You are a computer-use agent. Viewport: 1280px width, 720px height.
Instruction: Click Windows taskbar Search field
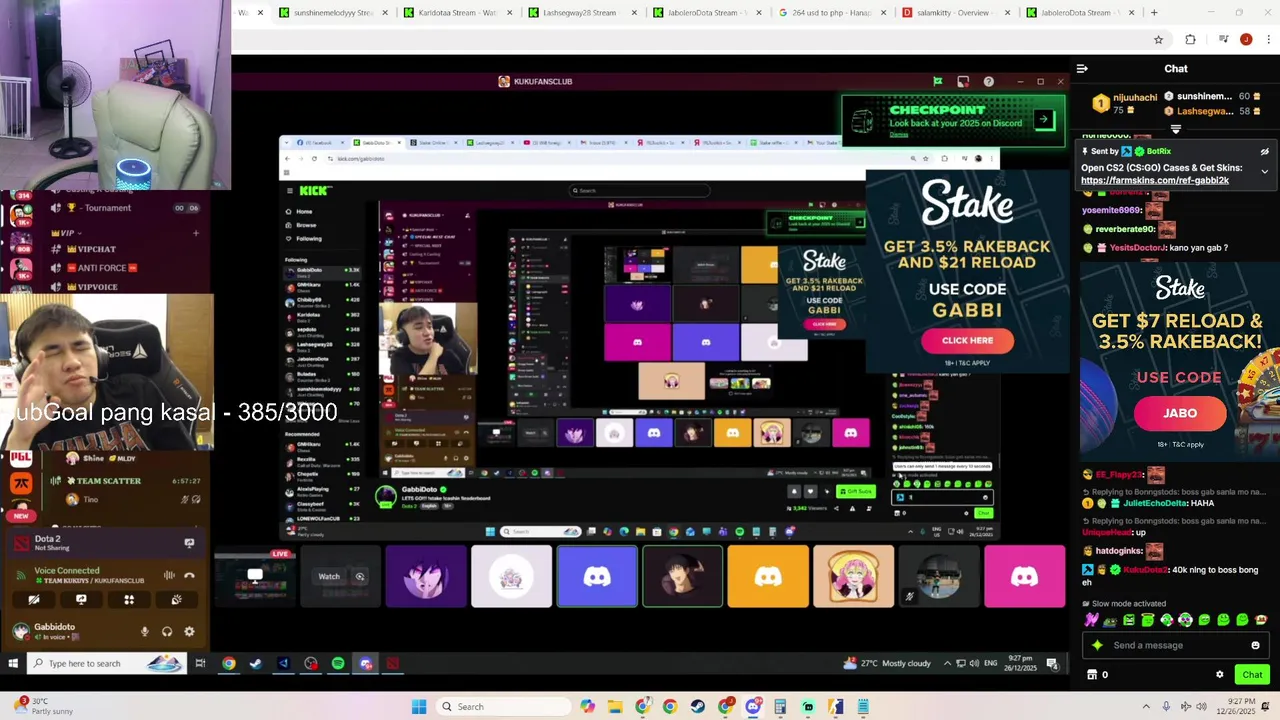505,707
